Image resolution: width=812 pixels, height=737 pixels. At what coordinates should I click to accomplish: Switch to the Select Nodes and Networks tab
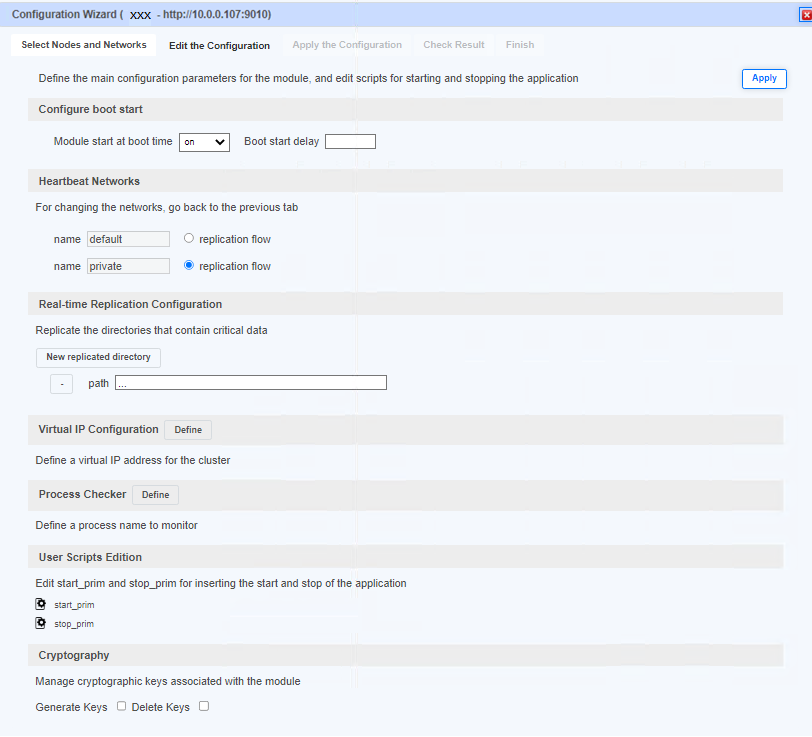[83, 45]
